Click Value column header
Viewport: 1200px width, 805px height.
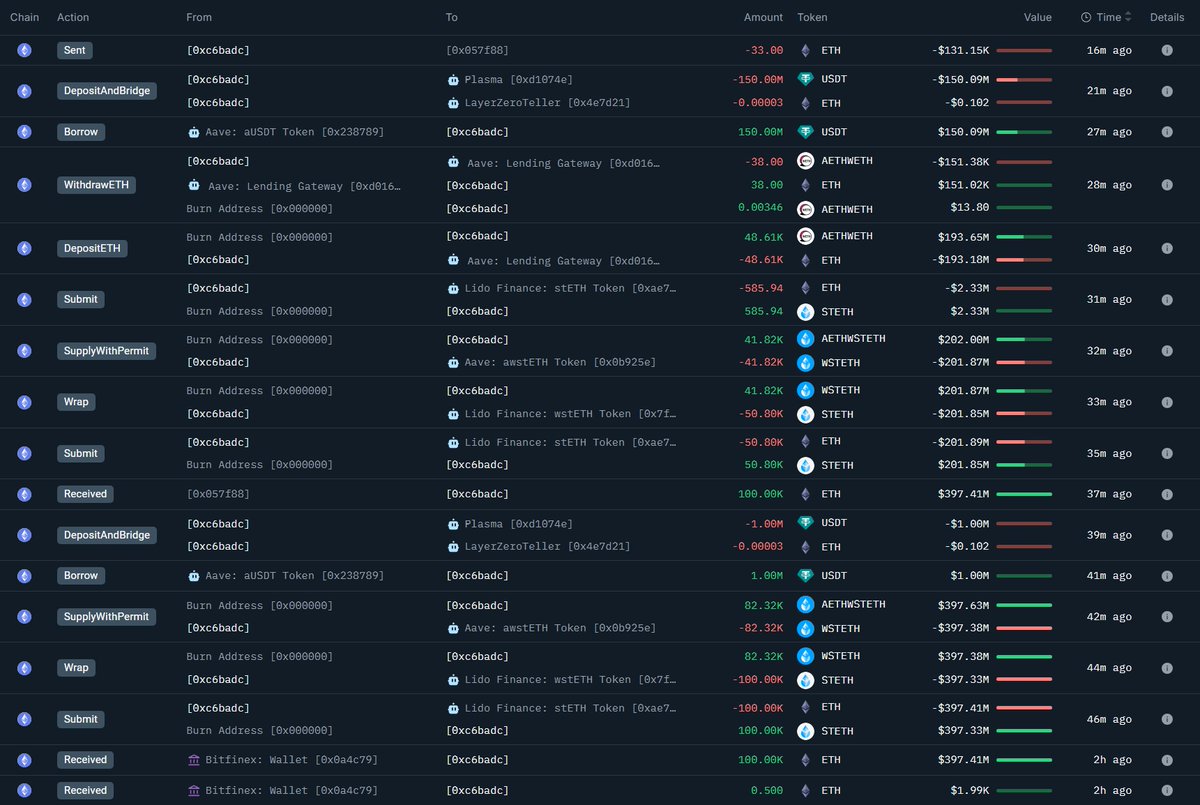coord(1037,17)
